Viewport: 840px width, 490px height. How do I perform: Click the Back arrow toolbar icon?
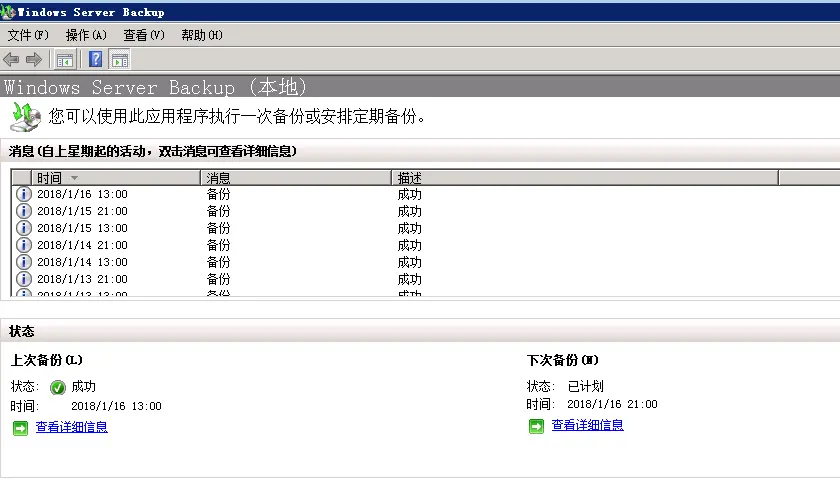[x=11, y=59]
